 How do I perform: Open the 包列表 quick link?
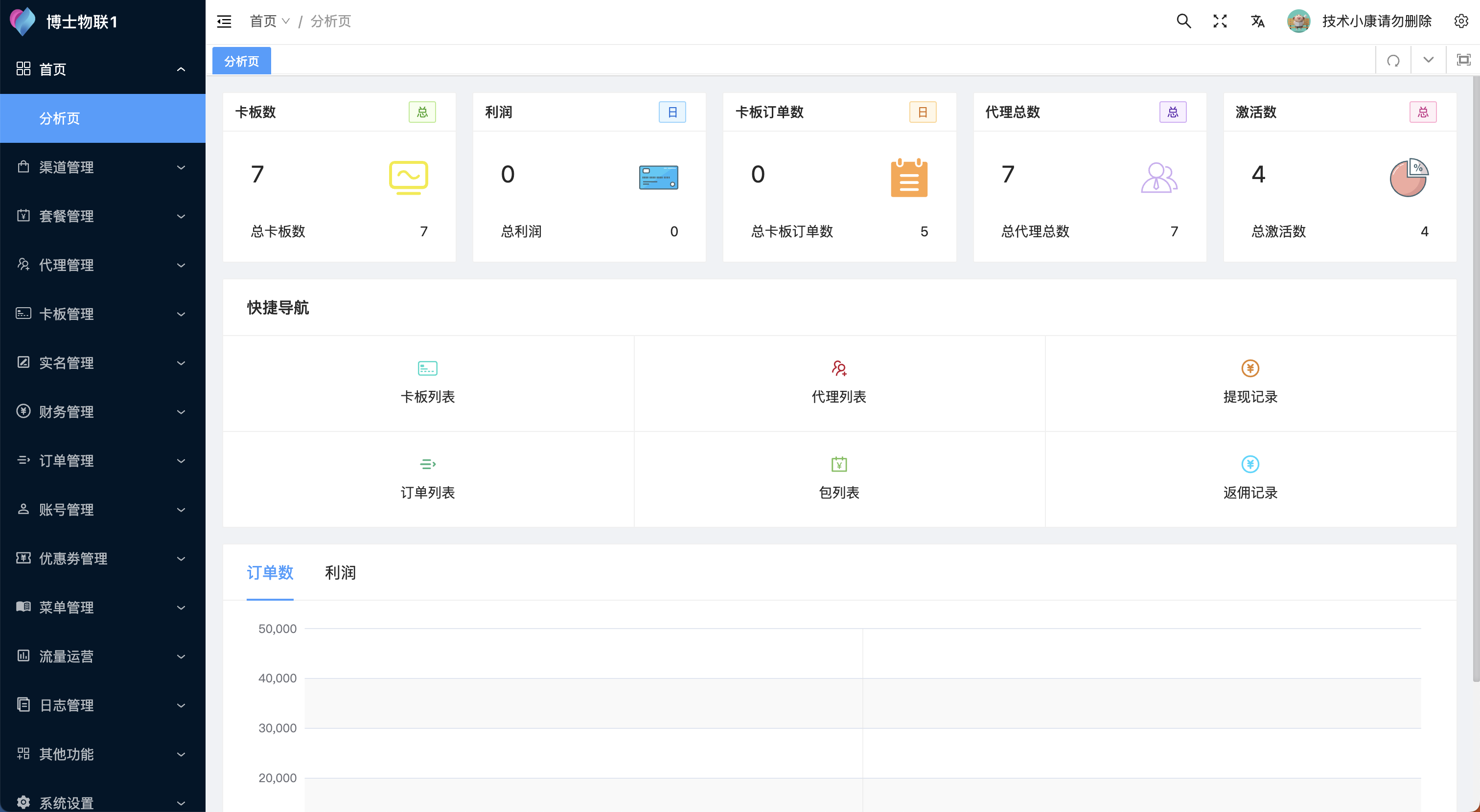pyautogui.click(x=839, y=479)
